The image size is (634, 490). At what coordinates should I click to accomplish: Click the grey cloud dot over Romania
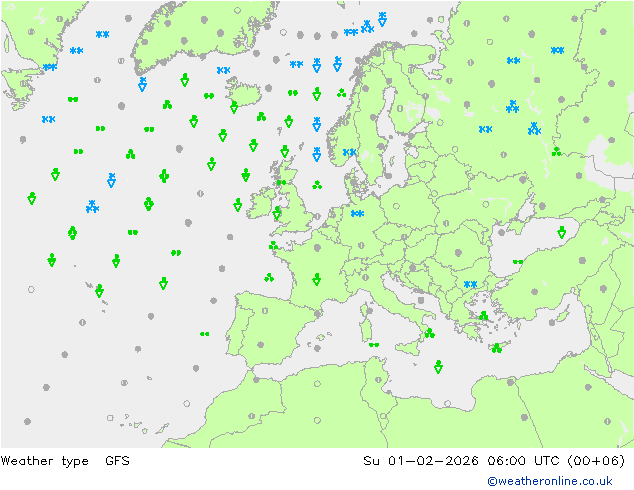pos(458,253)
